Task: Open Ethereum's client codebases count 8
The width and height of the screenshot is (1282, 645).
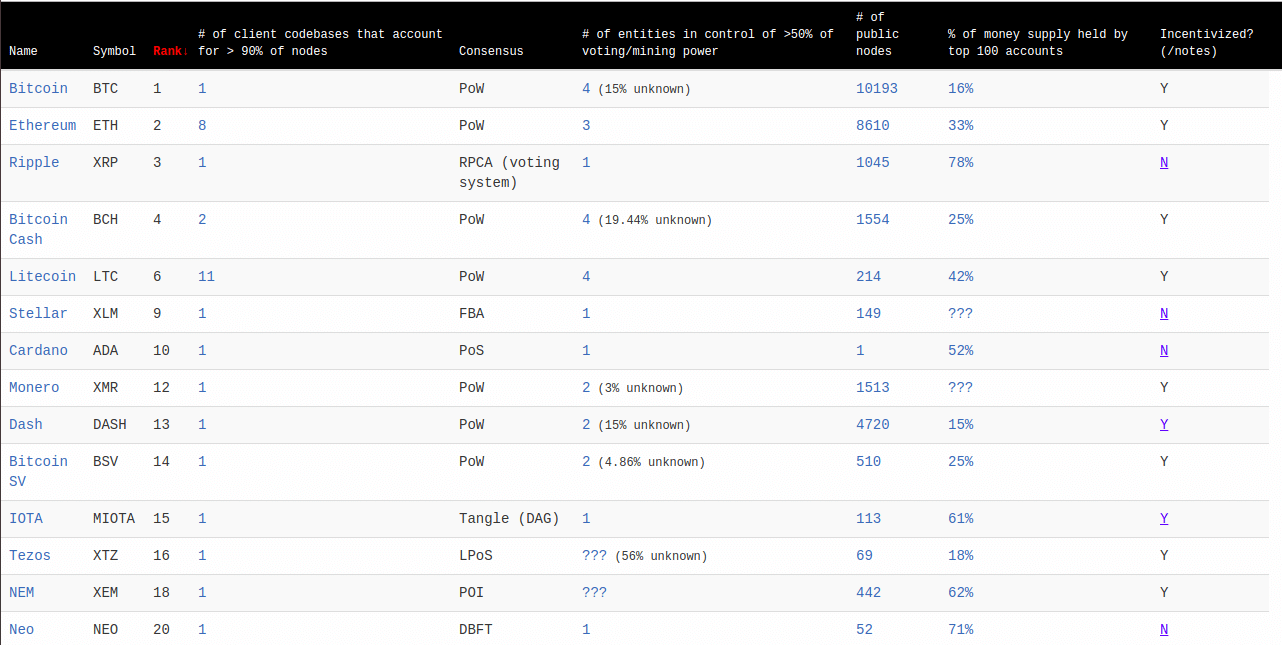Action: [x=202, y=125]
